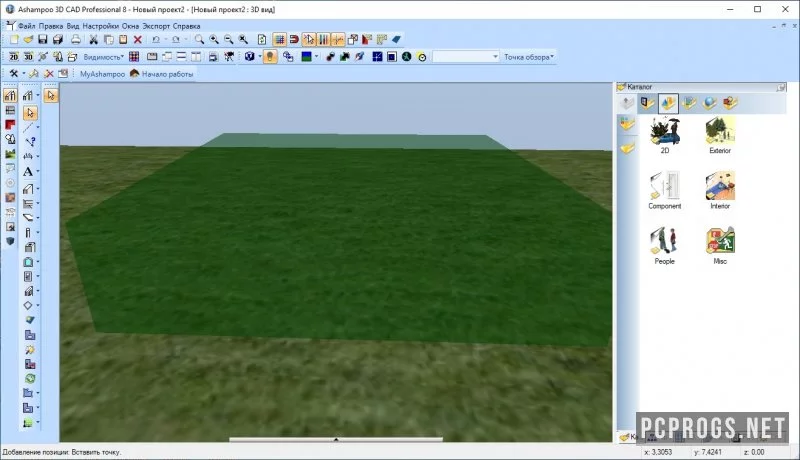Open the Экспорт menu

[x=156, y=26]
